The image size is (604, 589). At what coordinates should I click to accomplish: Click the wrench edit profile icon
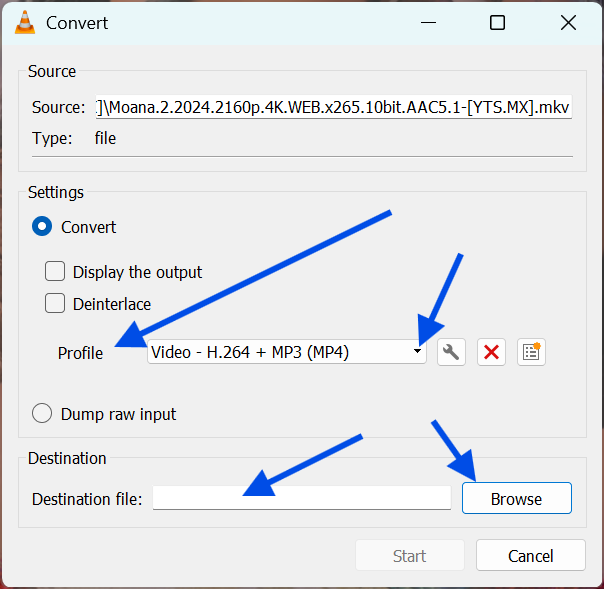tap(451, 351)
